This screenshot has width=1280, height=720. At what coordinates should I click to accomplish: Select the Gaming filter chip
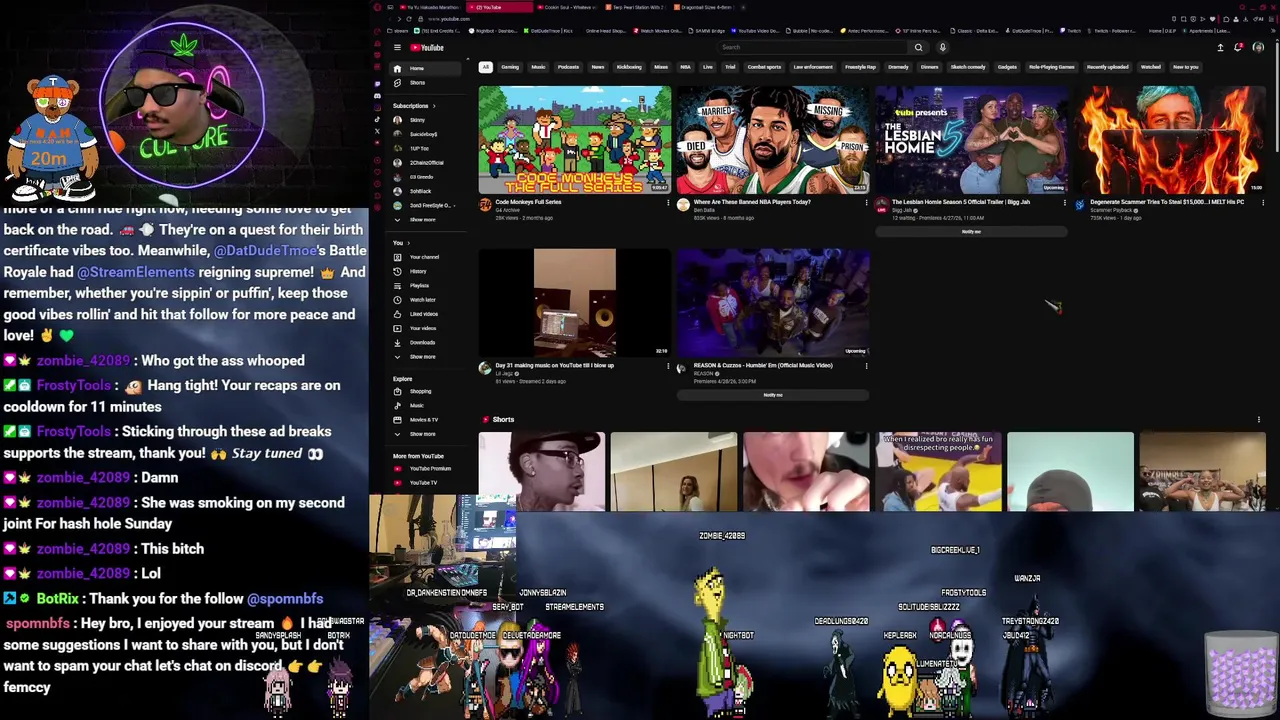[x=510, y=67]
